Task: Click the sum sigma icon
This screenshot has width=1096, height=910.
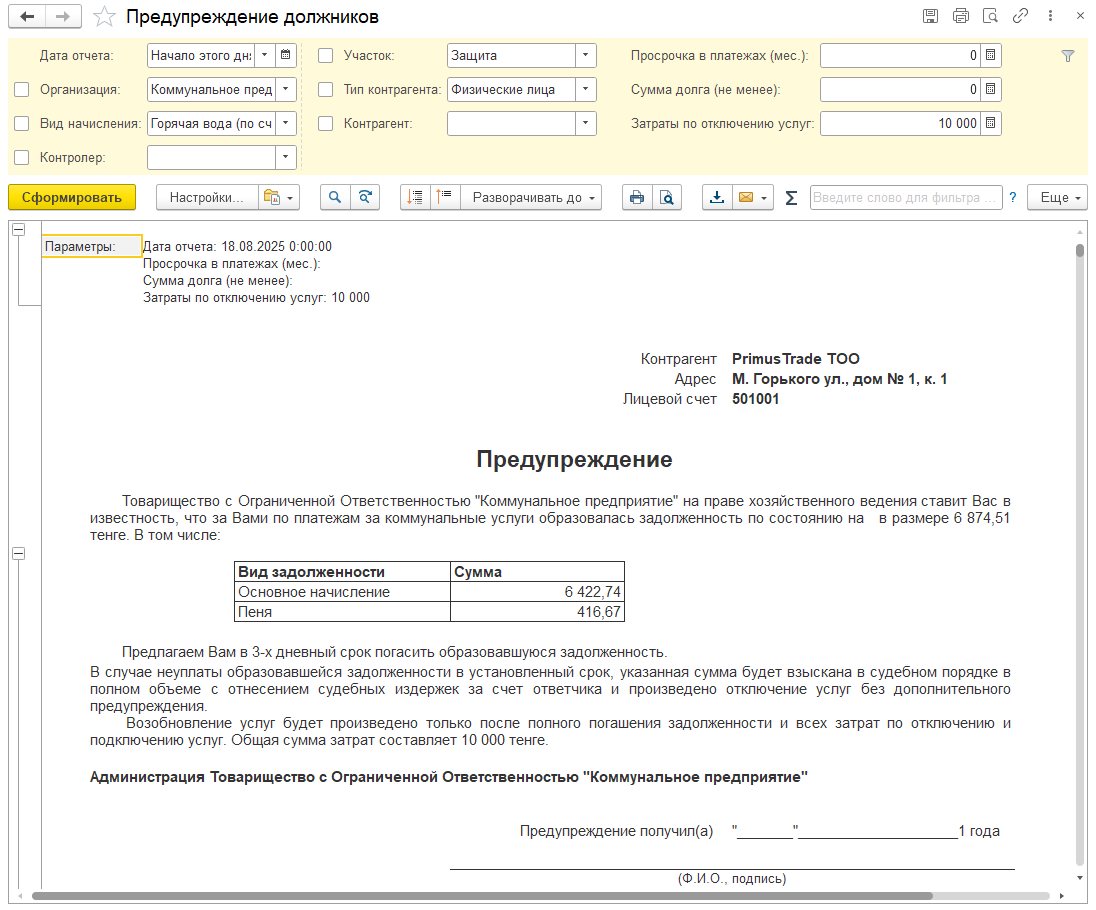Action: (791, 198)
